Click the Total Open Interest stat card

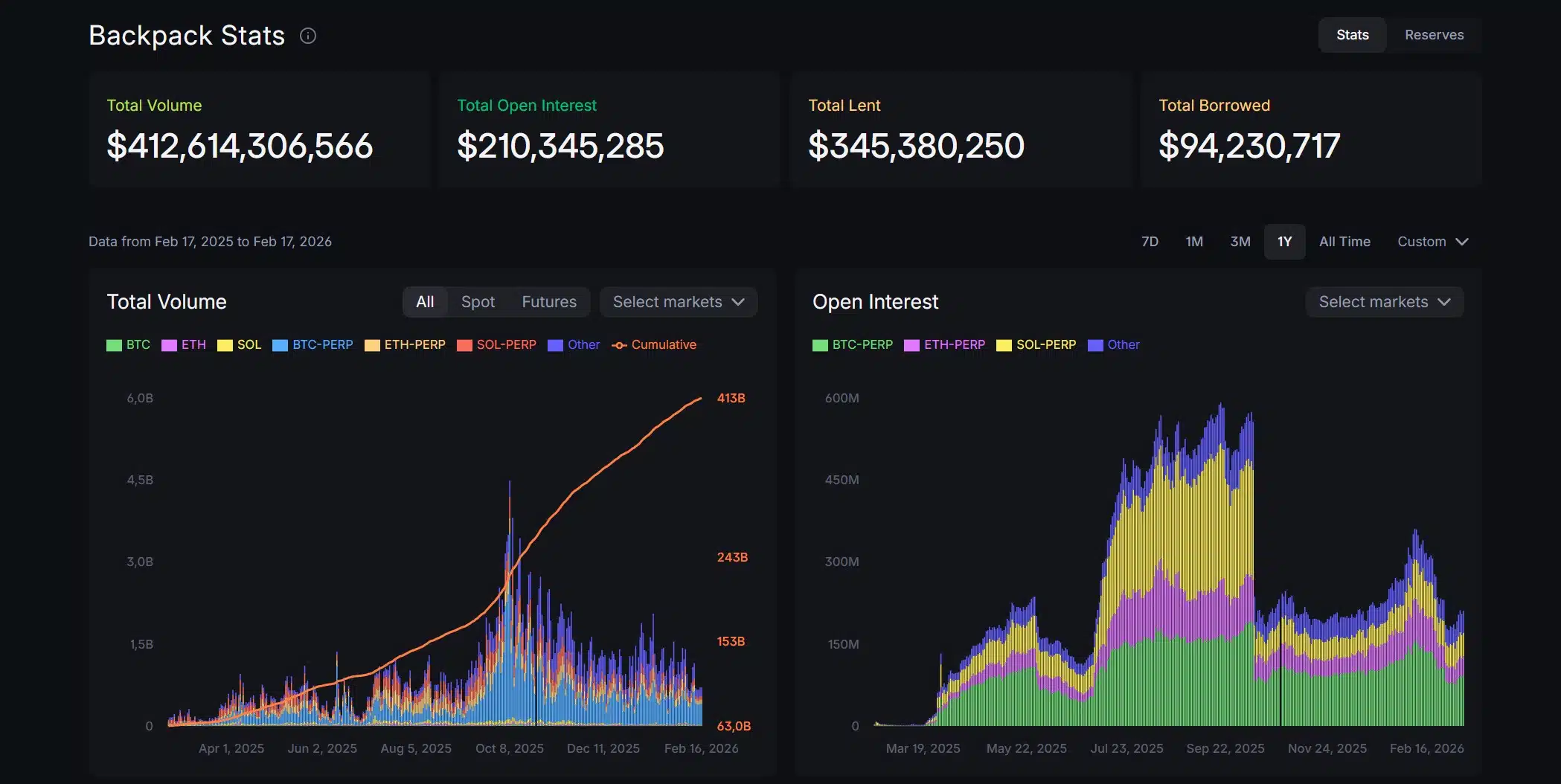609,129
